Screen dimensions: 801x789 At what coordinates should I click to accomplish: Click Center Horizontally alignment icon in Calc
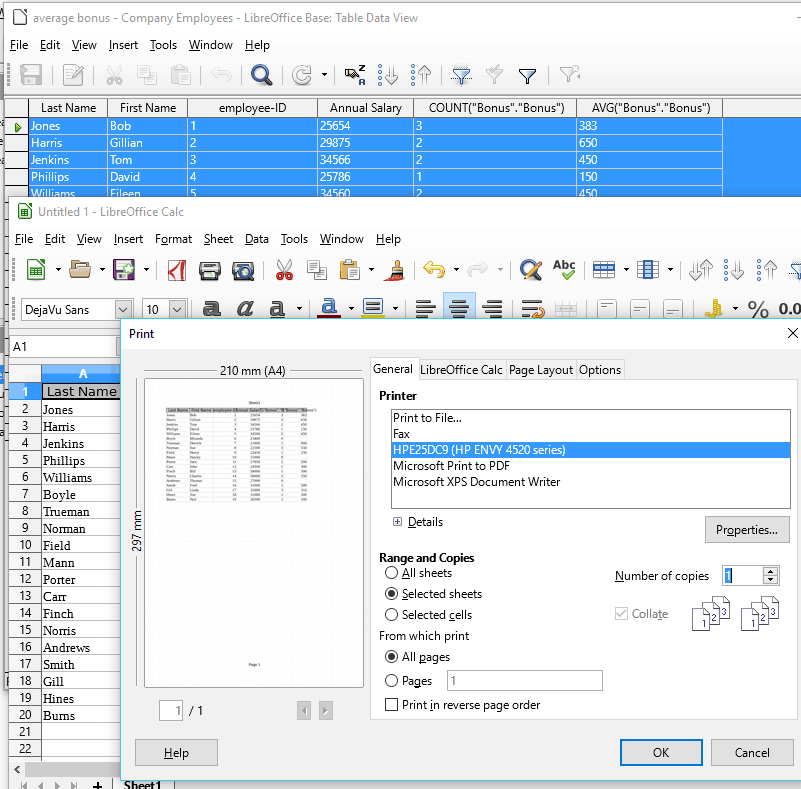tap(459, 307)
